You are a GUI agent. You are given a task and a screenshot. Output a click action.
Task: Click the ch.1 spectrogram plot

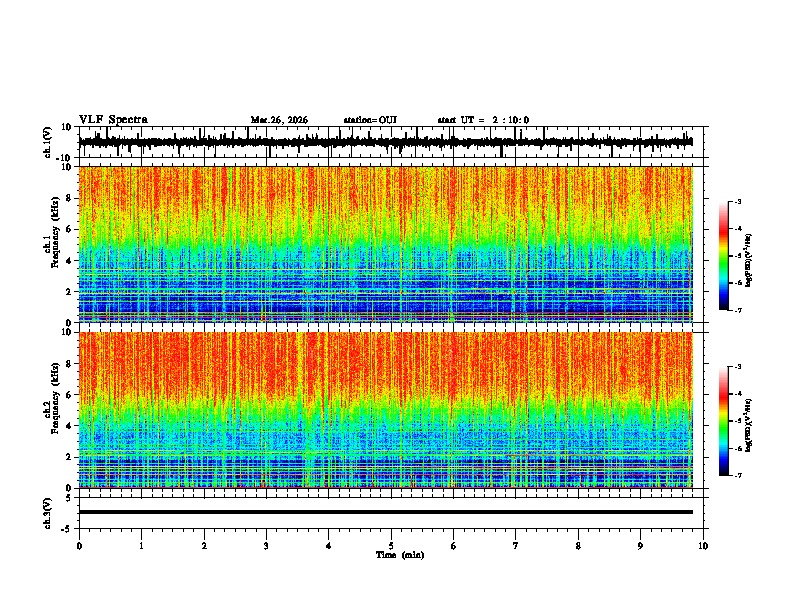tap(385, 244)
